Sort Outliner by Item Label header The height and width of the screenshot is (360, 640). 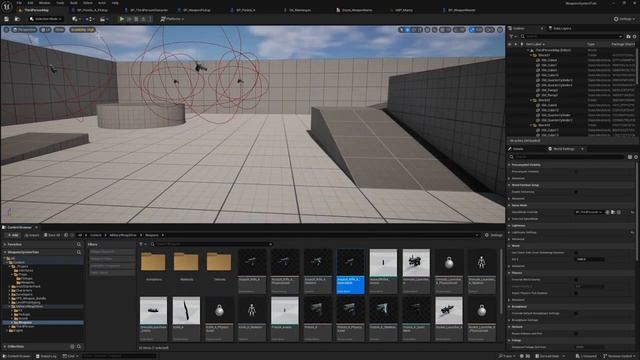tap(535, 44)
